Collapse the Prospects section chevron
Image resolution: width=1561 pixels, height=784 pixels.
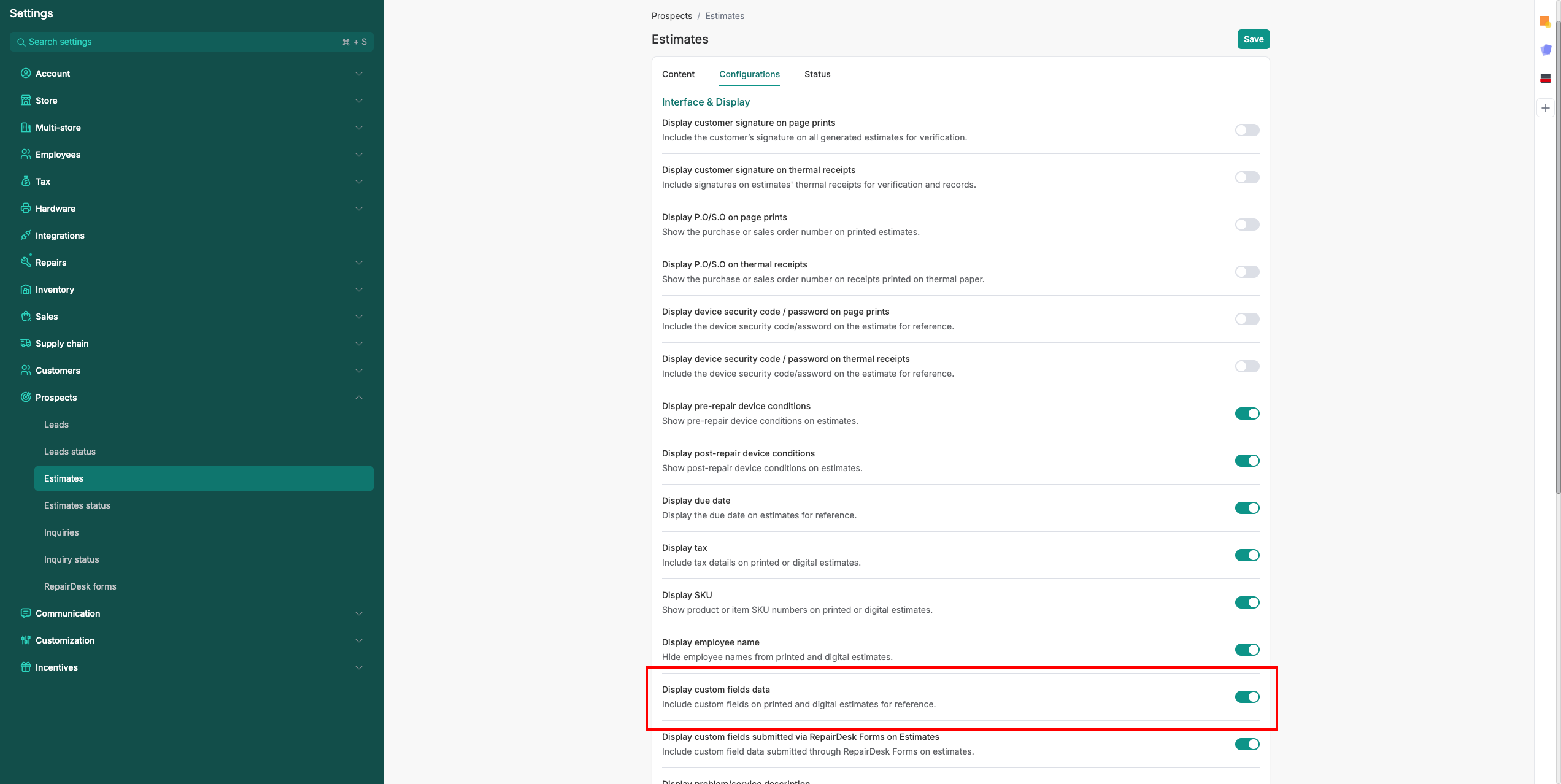click(x=359, y=398)
